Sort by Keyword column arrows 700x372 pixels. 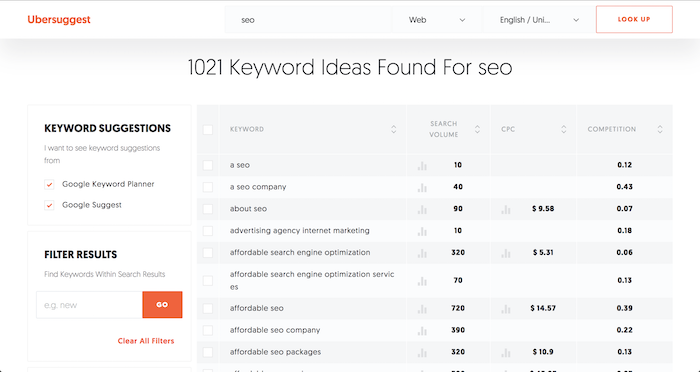[x=394, y=129]
